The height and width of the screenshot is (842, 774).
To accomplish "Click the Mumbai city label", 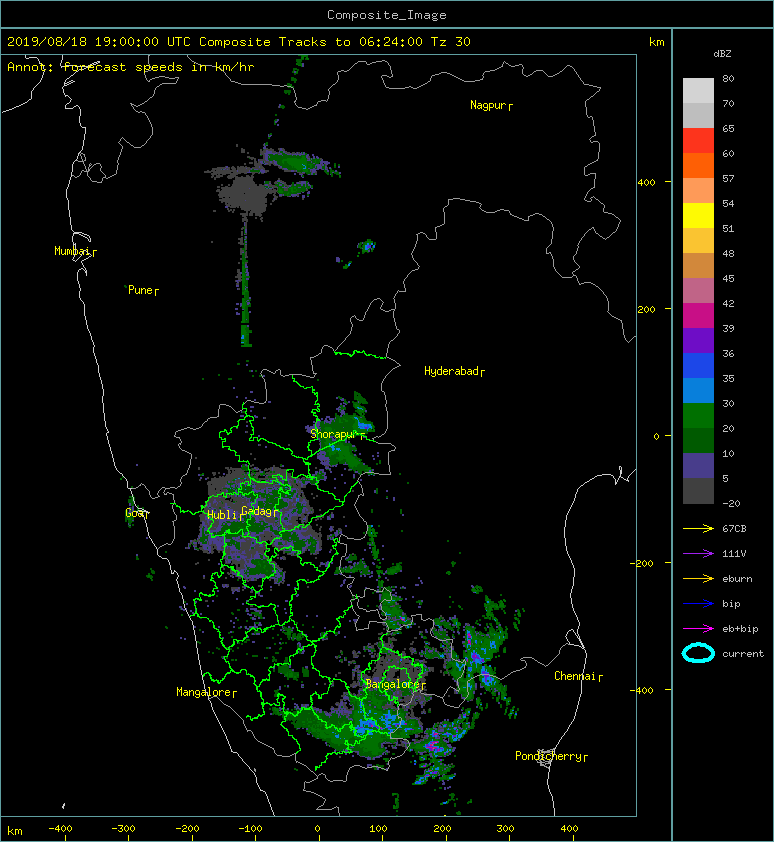I will [x=75, y=251].
